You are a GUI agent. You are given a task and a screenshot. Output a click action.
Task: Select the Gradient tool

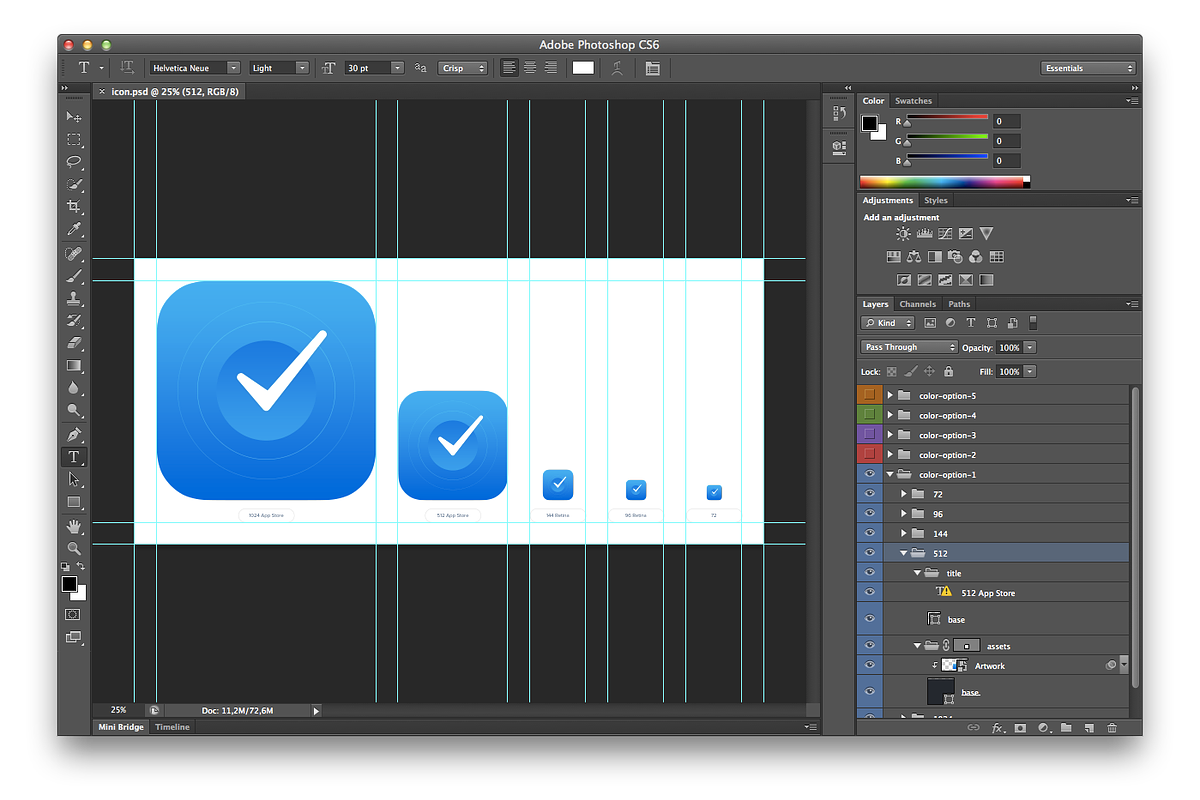coord(74,366)
